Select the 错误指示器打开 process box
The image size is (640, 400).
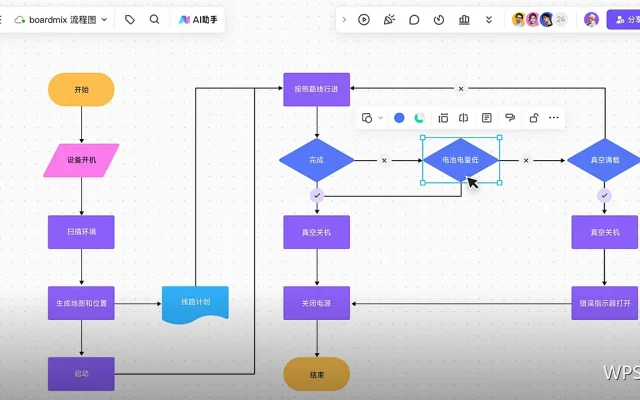pyautogui.click(x=604, y=303)
